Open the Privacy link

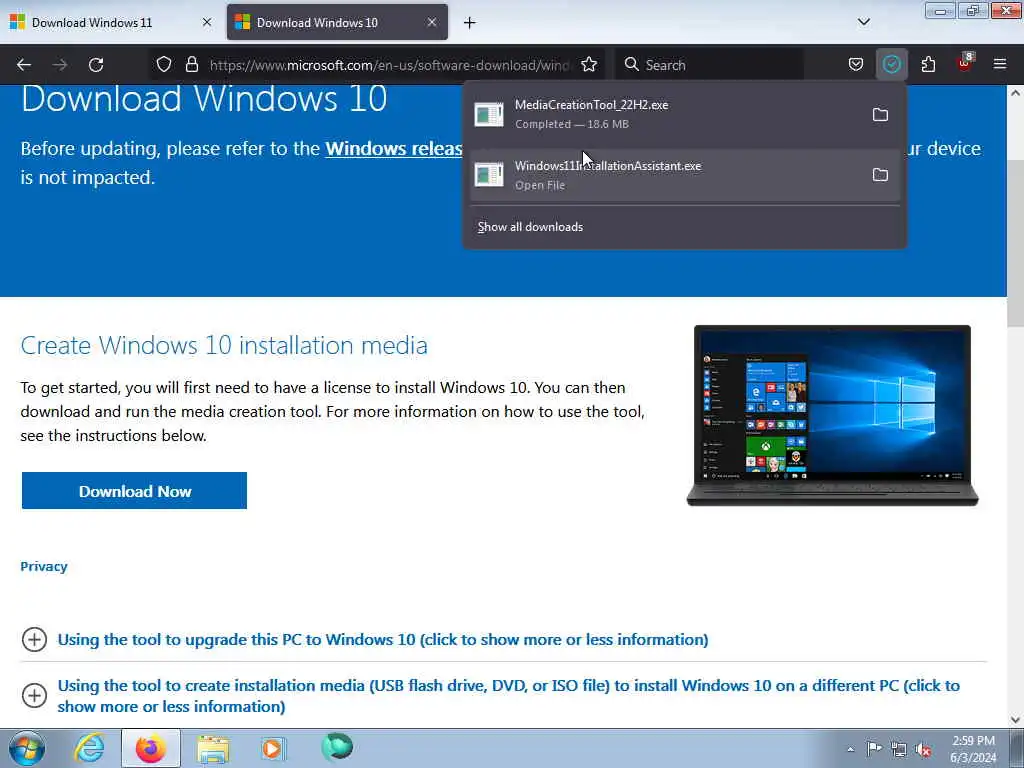click(44, 566)
